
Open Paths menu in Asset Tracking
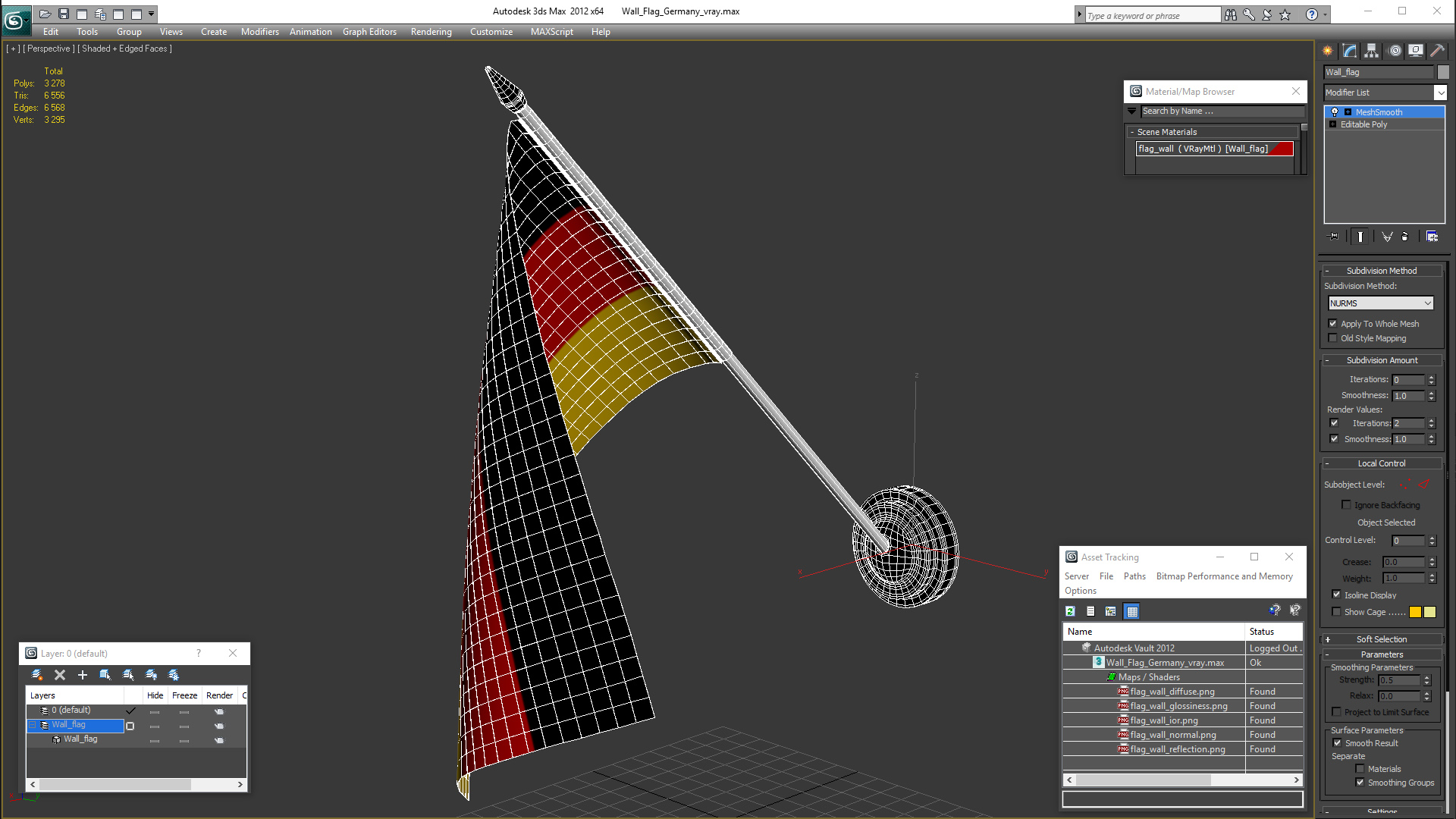point(1134,576)
